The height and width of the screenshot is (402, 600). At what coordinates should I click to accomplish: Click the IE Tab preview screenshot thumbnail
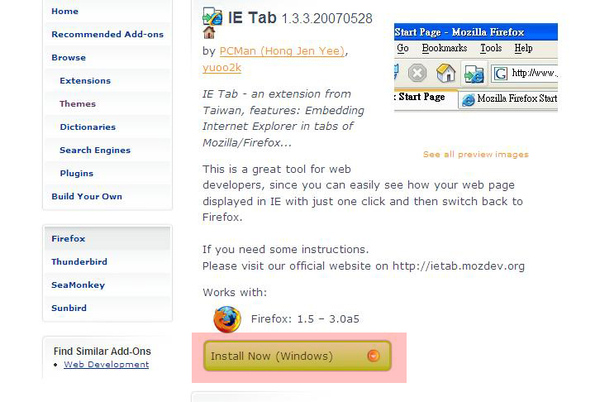click(476, 67)
